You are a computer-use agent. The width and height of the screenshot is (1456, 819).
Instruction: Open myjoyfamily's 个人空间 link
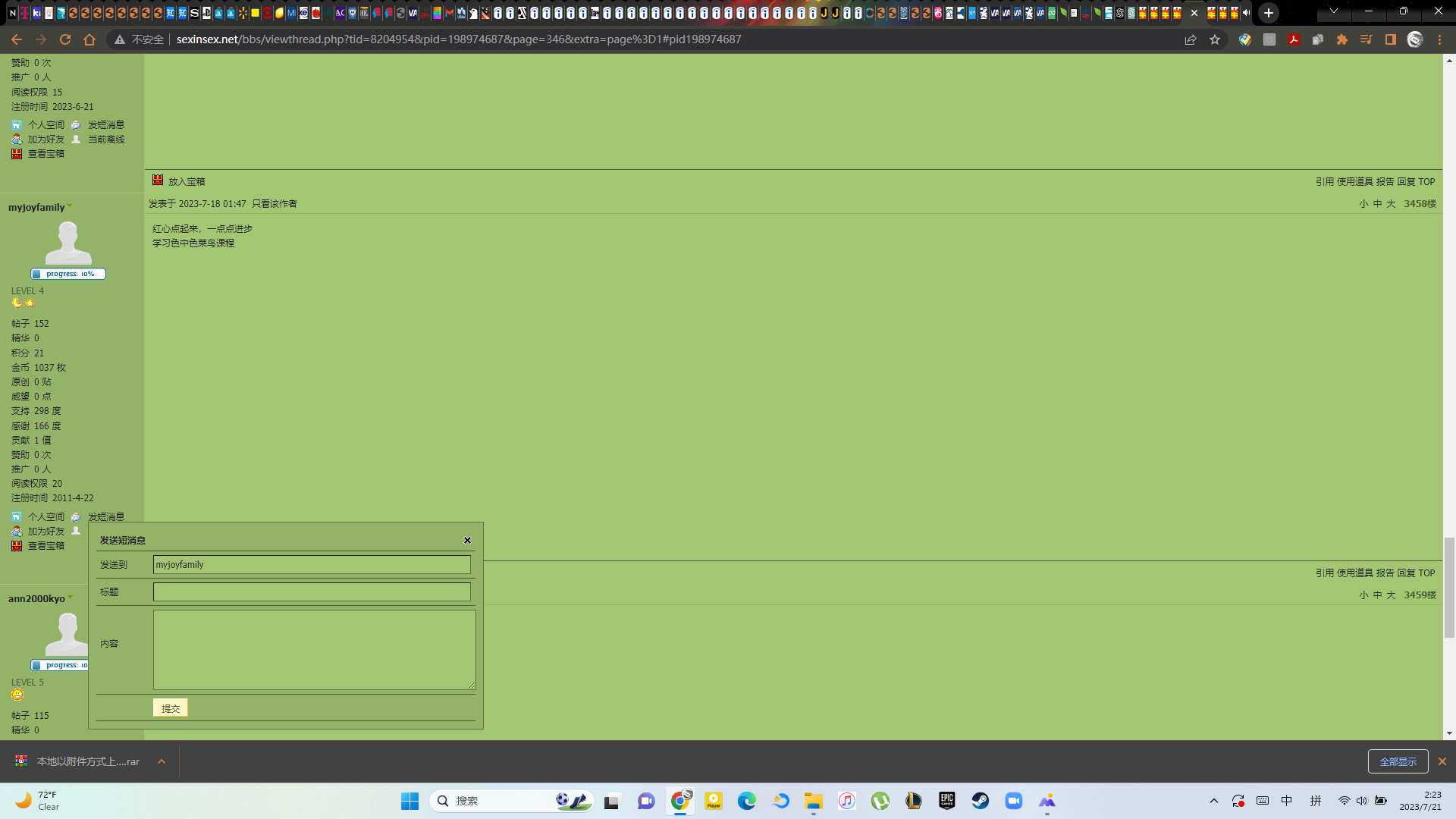[x=45, y=517]
